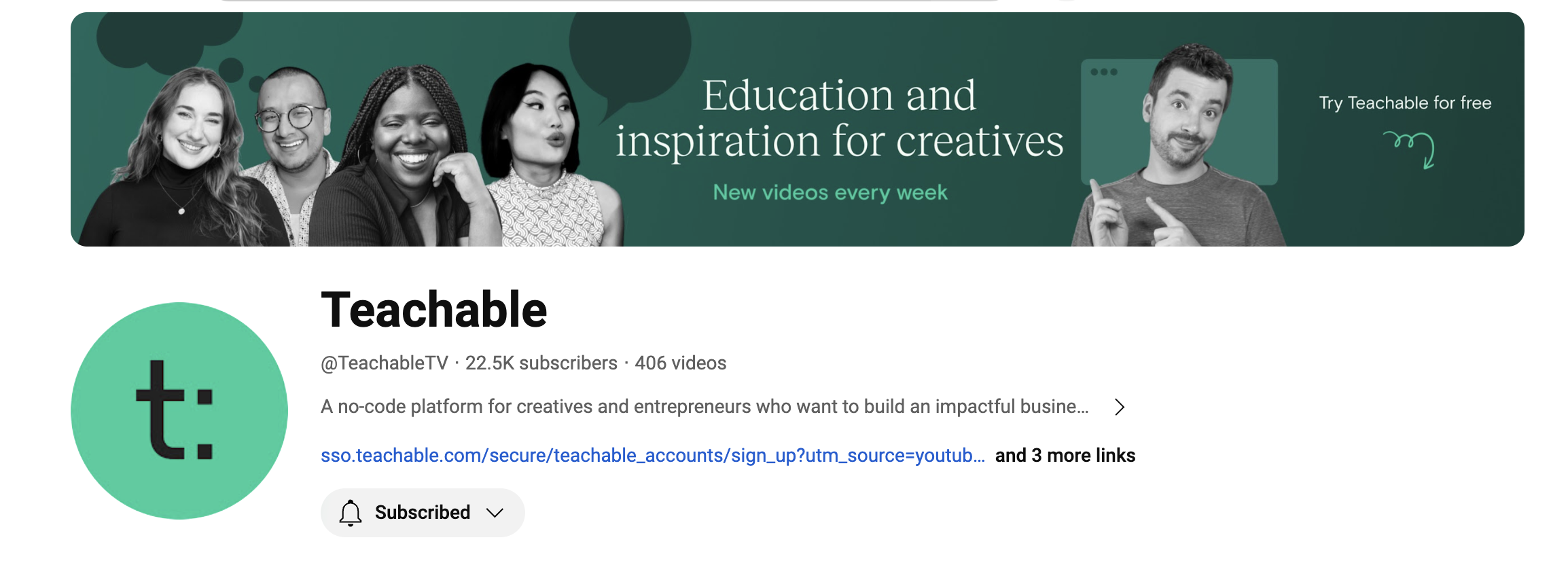
Task: Click the channel description text
Action: point(705,406)
